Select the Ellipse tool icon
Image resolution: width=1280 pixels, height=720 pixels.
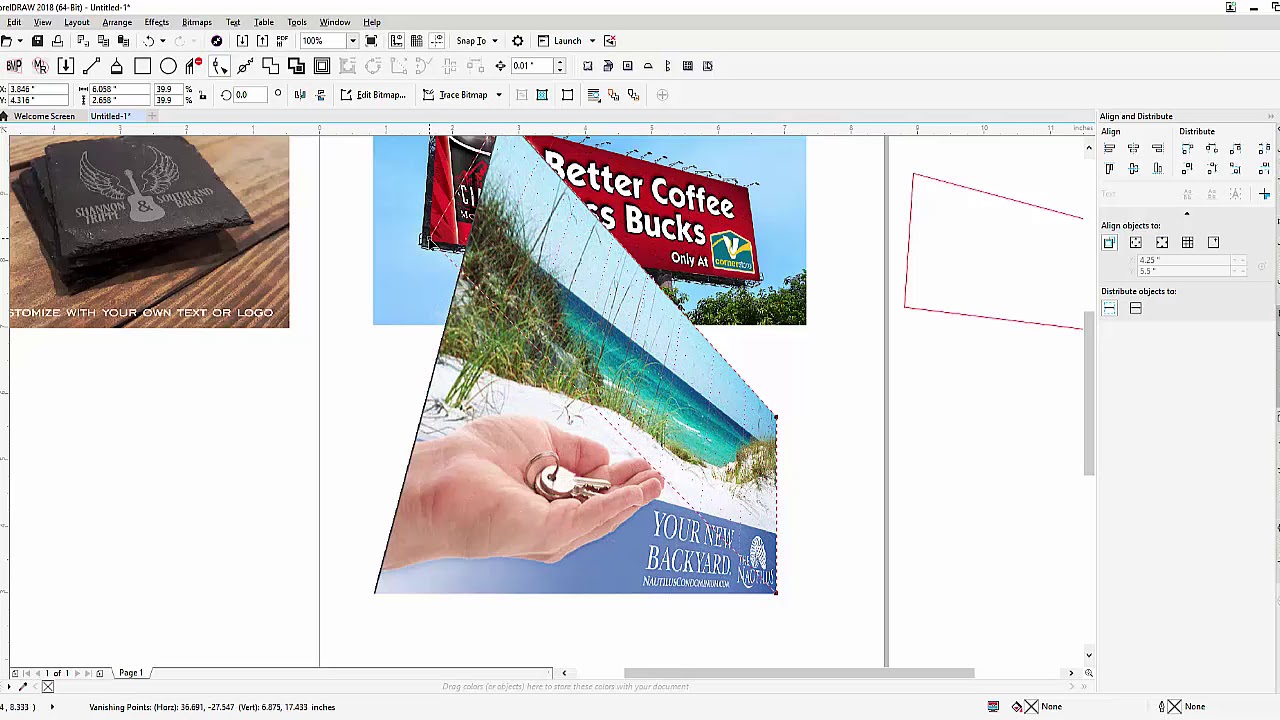tap(168, 66)
